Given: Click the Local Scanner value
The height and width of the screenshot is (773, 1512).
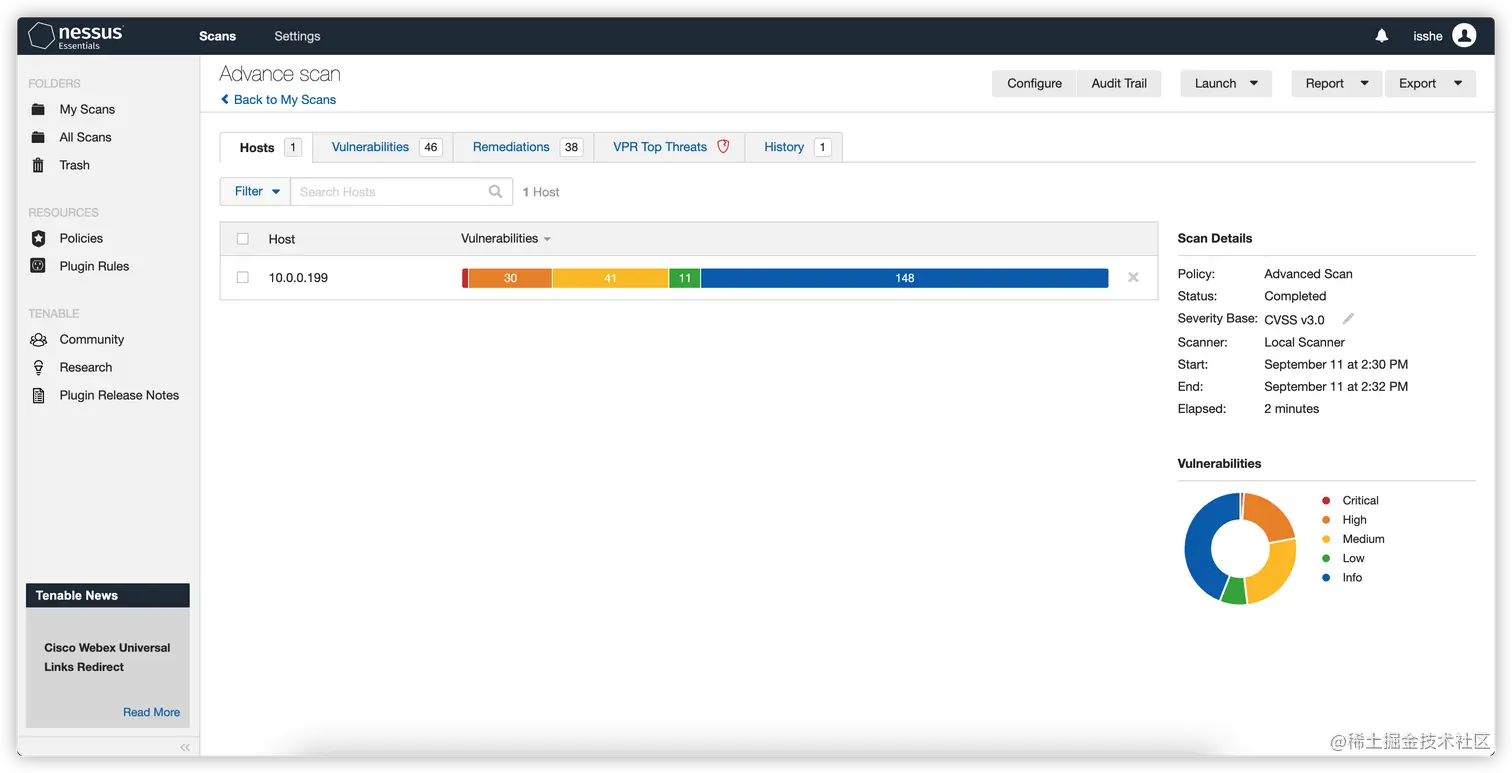Looking at the screenshot, I should point(1304,342).
